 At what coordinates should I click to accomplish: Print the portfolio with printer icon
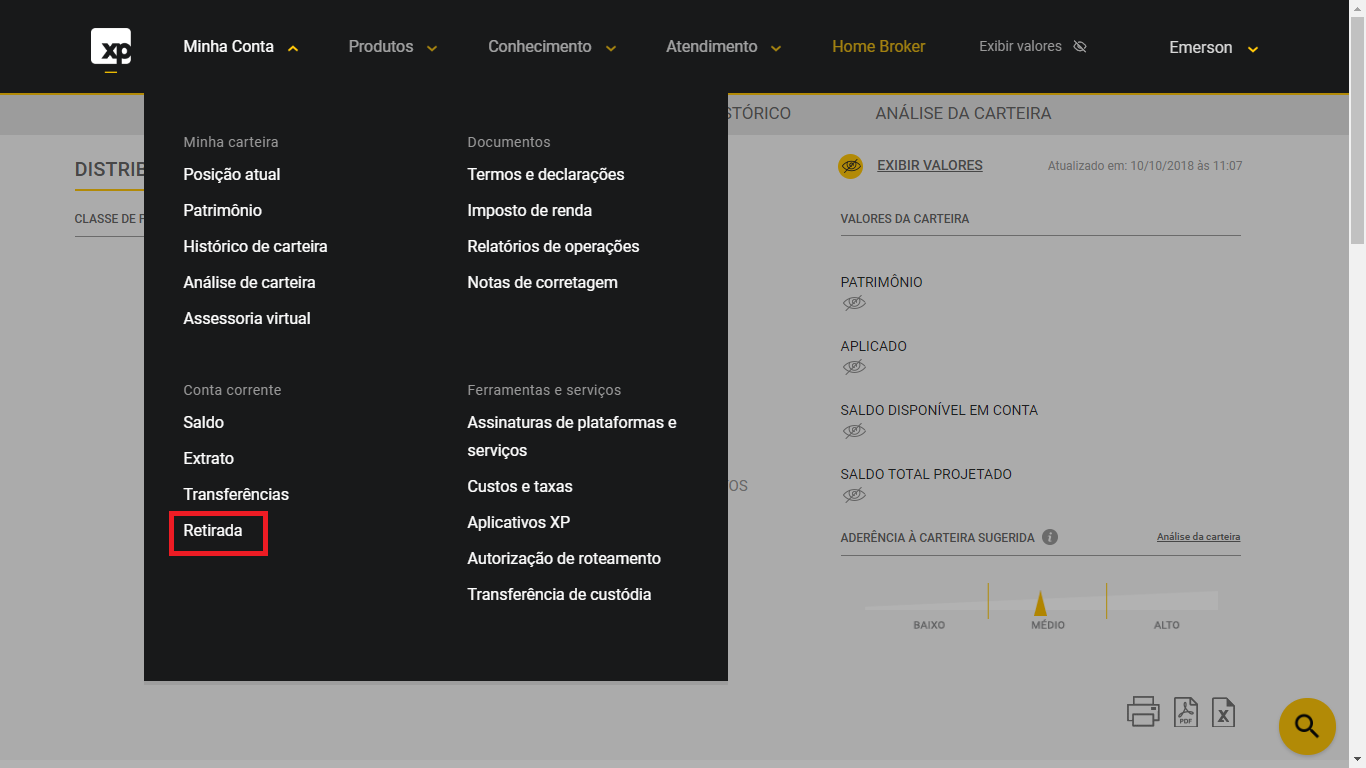[x=1143, y=711]
